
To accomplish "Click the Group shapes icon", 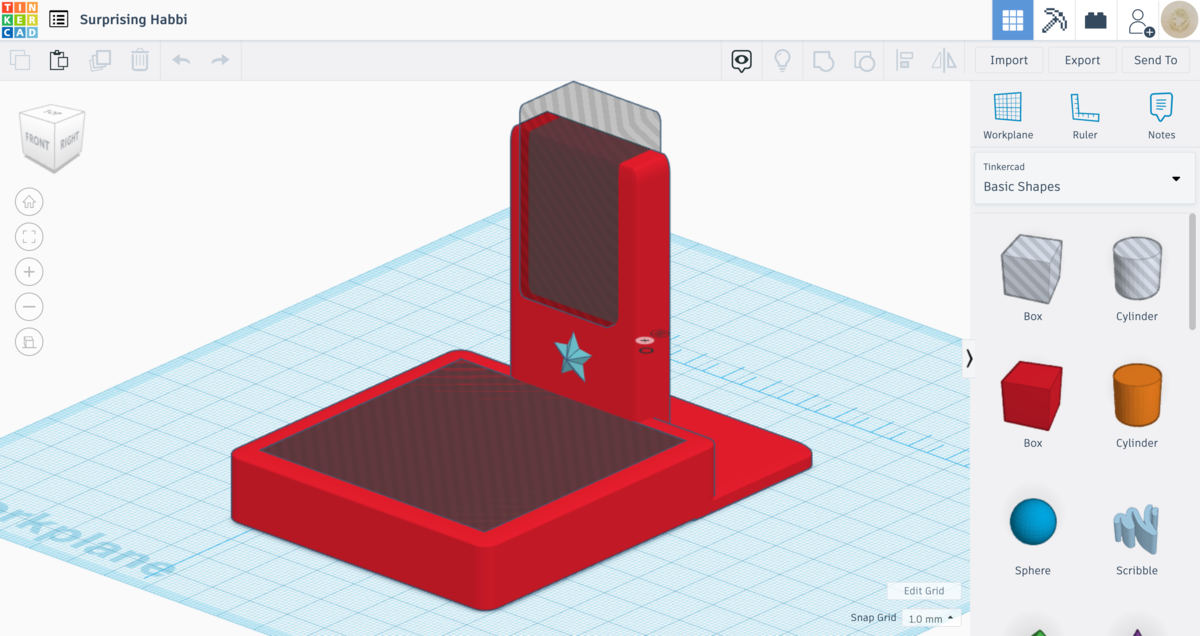I will [x=823, y=61].
